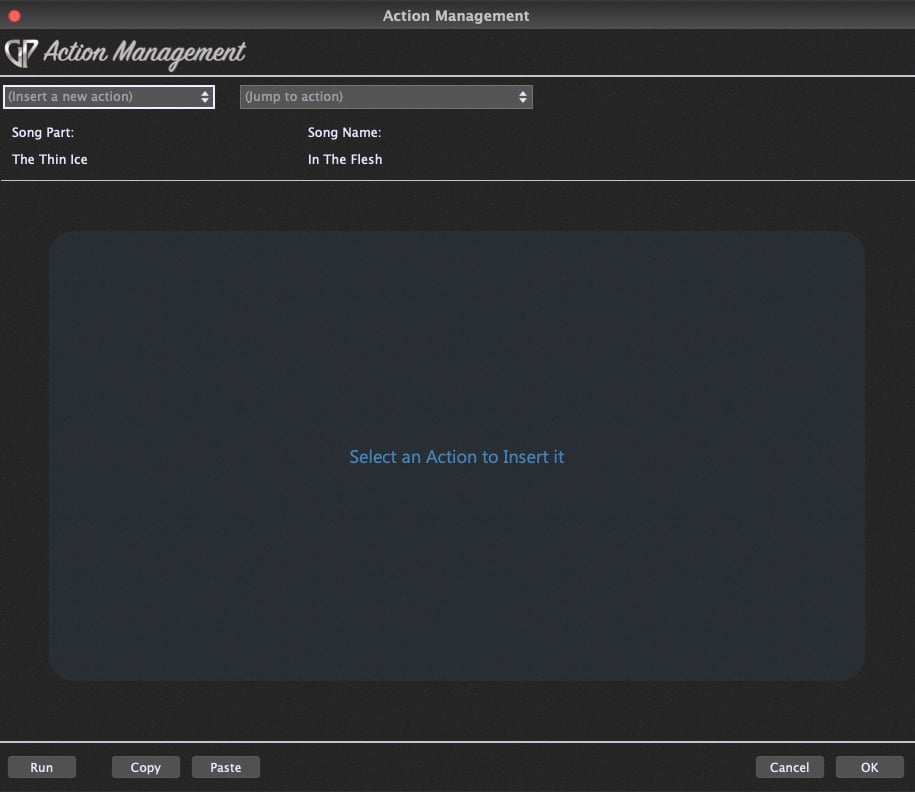
Task: Open the Jump to action dropdown
Action: click(386, 97)
